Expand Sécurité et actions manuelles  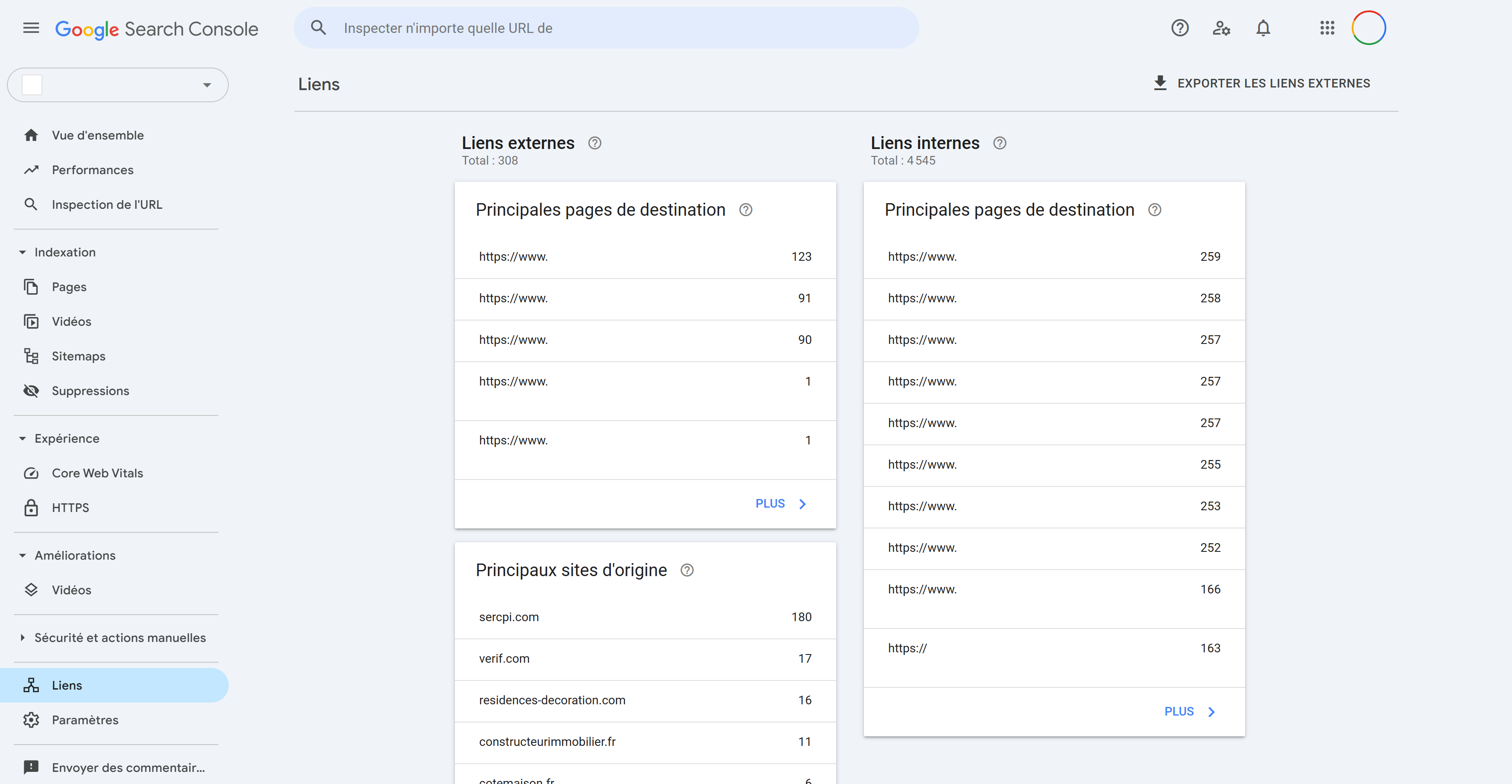(x=22, y=637)
